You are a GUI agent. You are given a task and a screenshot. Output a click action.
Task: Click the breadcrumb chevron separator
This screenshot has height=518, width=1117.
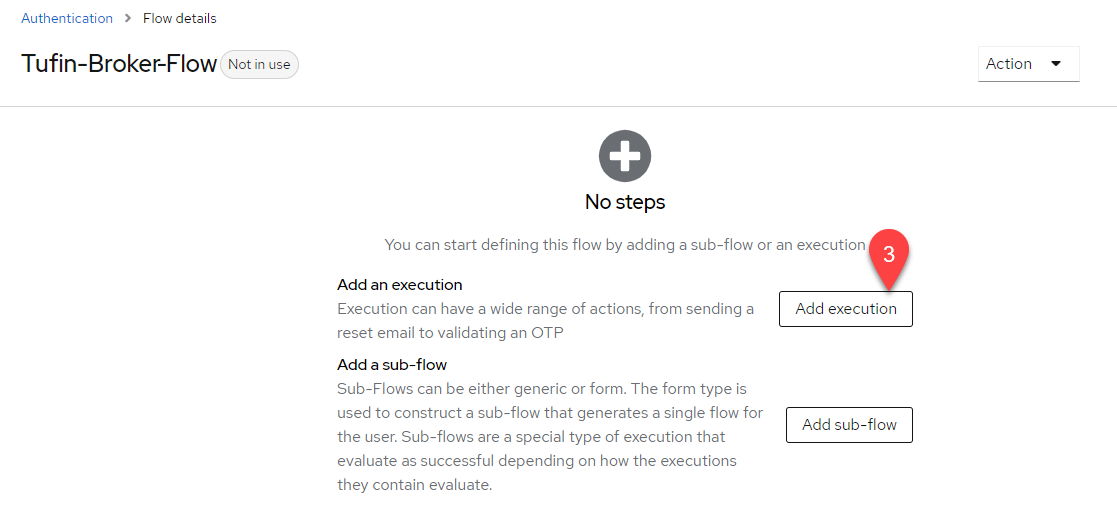point(128,18)
